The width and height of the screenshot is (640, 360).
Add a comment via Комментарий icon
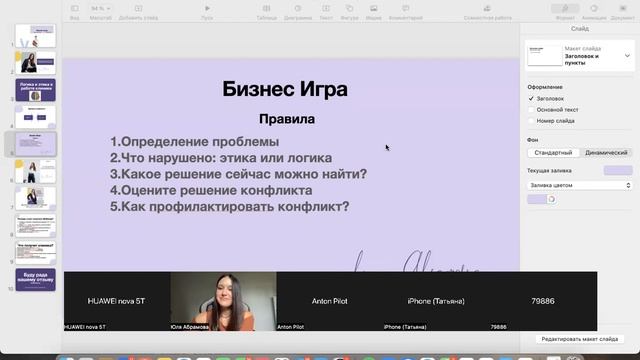[x=406, y=9]
